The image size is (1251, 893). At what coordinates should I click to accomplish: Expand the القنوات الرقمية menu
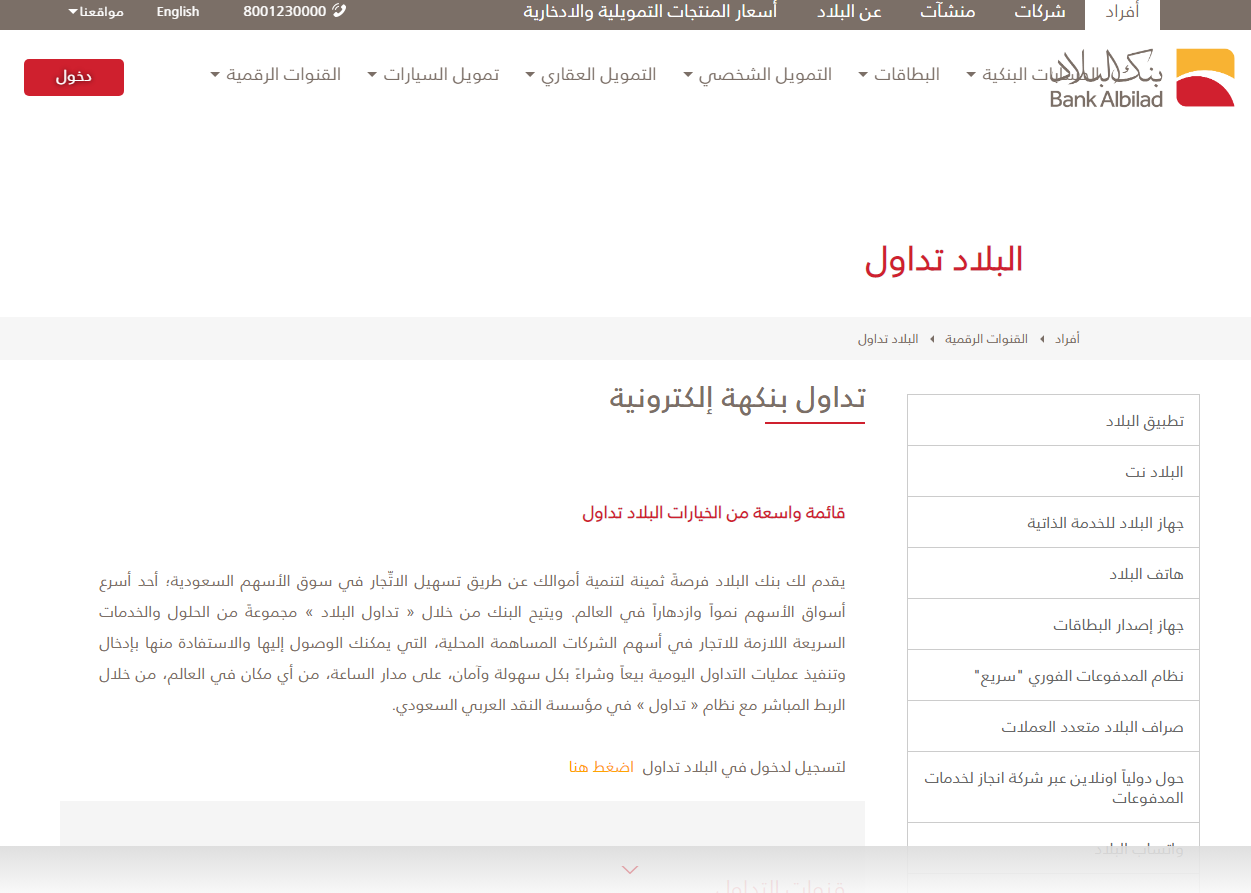tap(276, 75)
